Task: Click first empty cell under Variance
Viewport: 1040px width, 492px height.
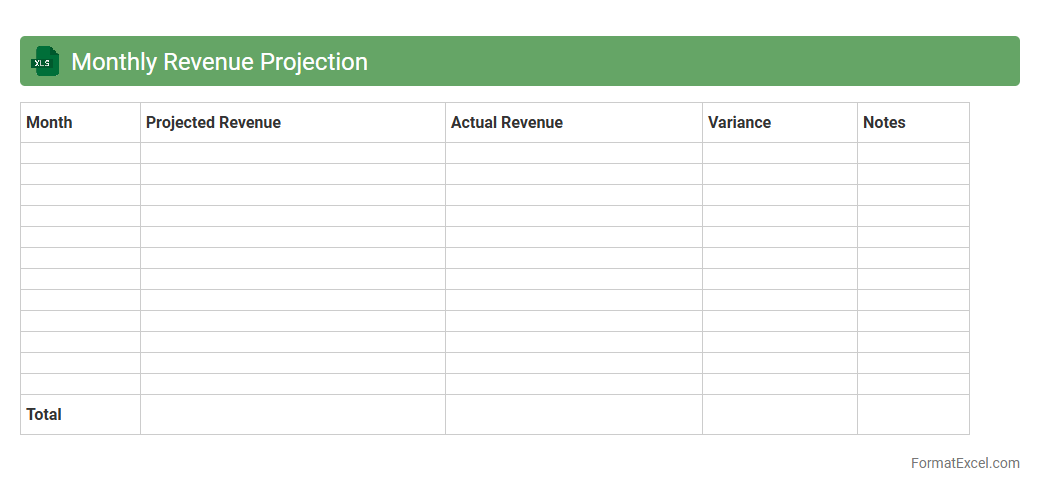Action: click(779, 153)
